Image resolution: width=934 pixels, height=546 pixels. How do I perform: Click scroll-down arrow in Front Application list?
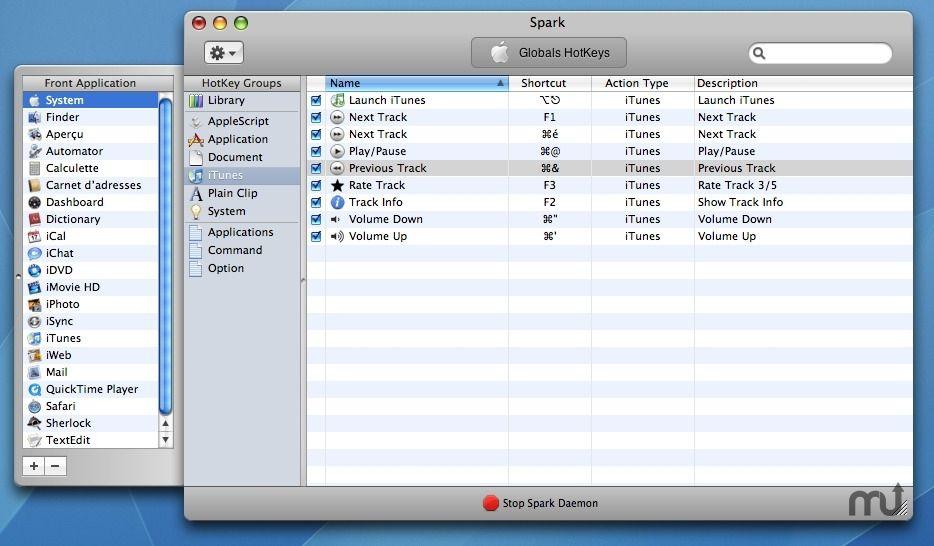[166, 440]
